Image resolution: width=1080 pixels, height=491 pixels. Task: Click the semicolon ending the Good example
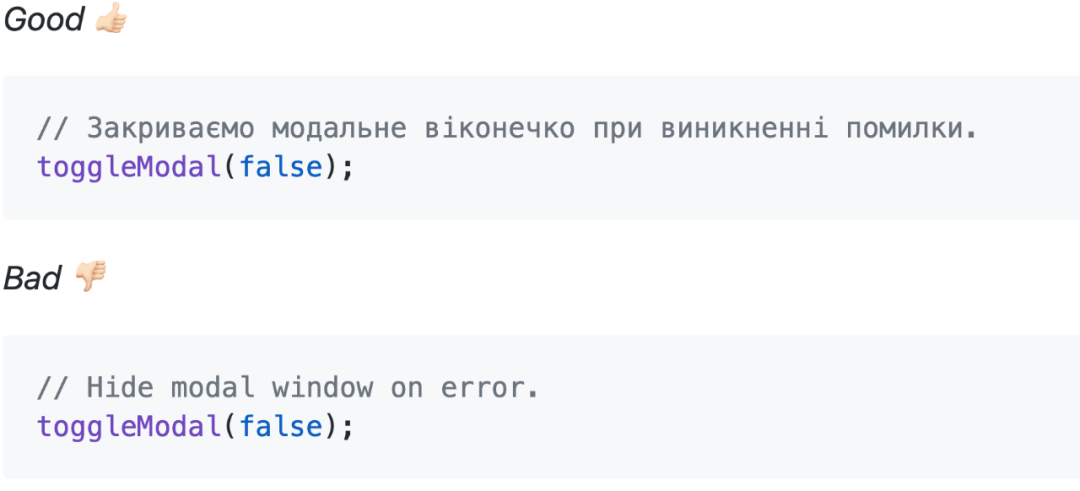[x=347, y=167]
